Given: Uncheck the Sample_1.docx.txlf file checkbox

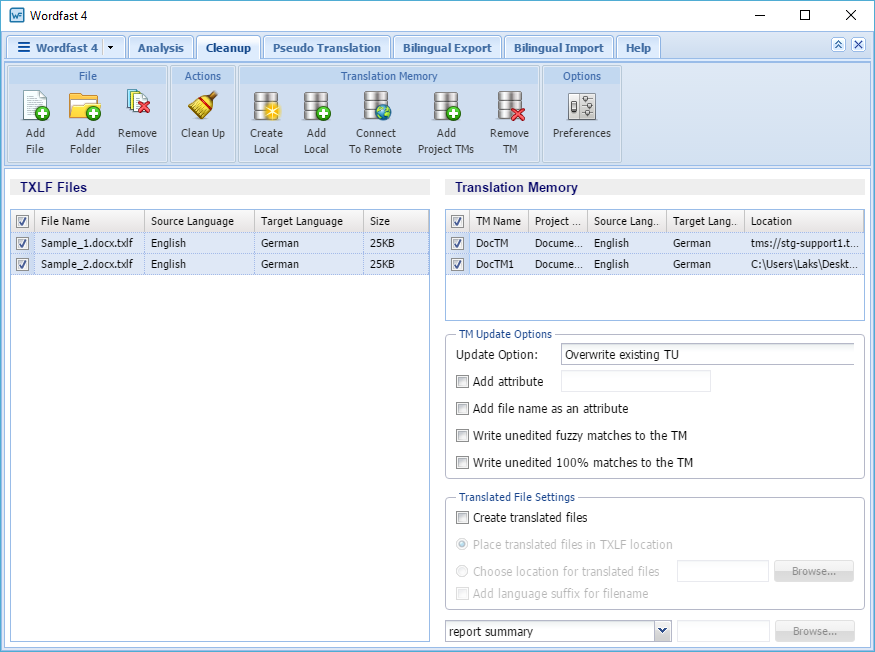Looking at the screenshot, I should click(22, 243).
